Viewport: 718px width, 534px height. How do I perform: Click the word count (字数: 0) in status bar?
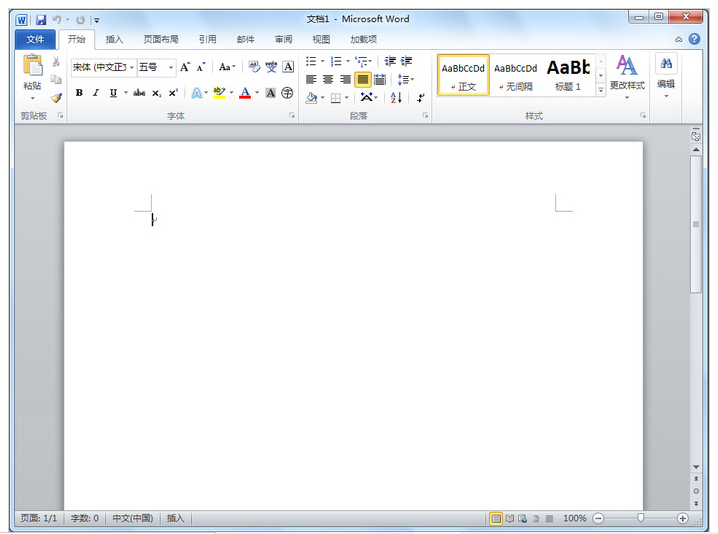(x=83, y=518)
